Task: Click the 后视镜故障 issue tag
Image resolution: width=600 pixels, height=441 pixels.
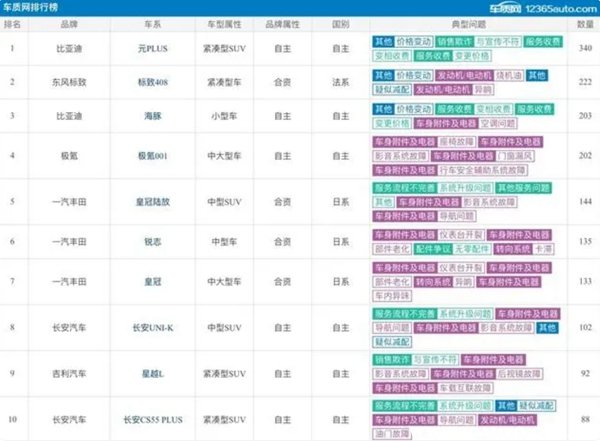Action: 517,374
